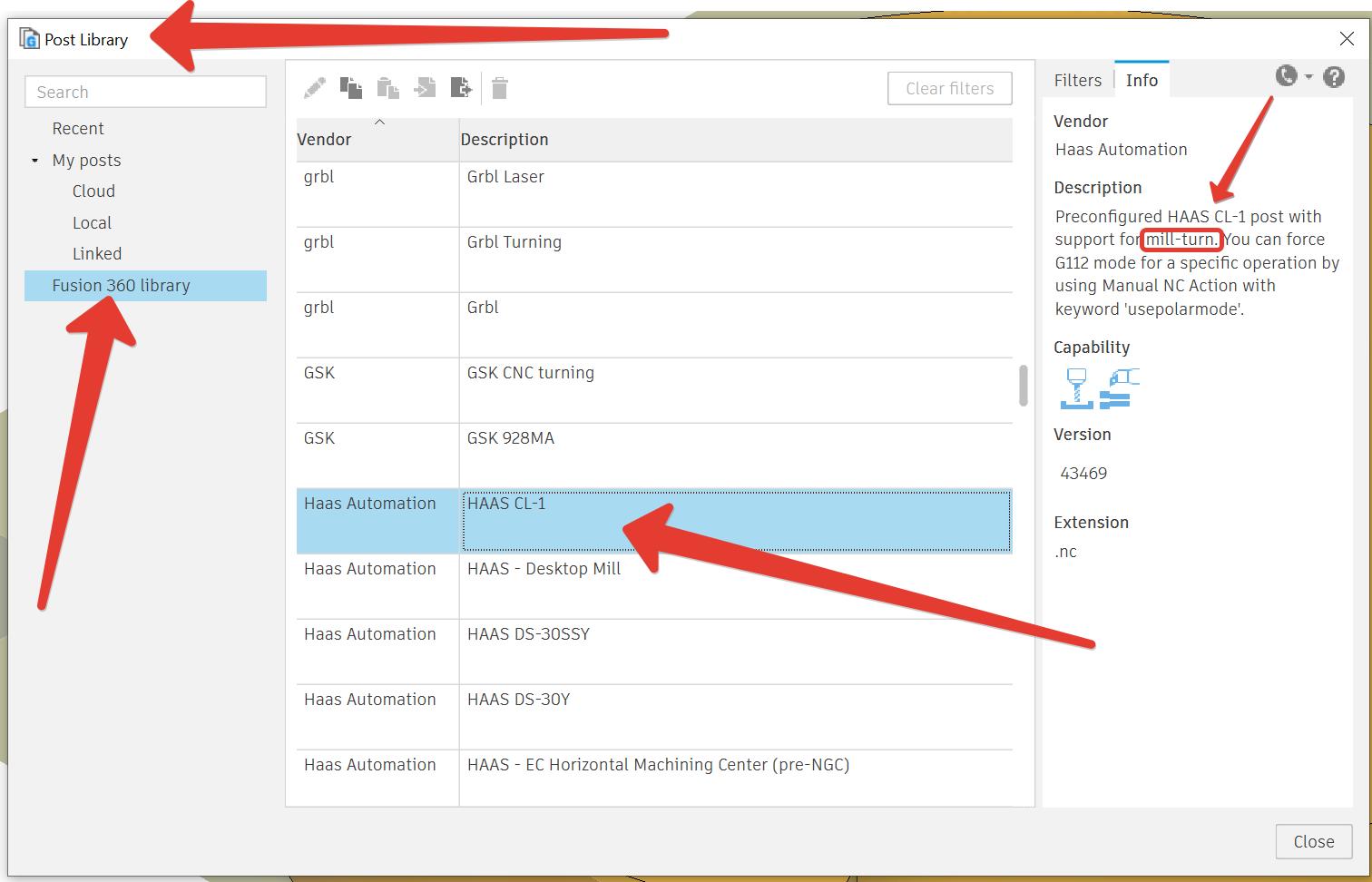Click the Export post icon
The width and height of the screenshot is (1372, 882).
coord(461,88)
